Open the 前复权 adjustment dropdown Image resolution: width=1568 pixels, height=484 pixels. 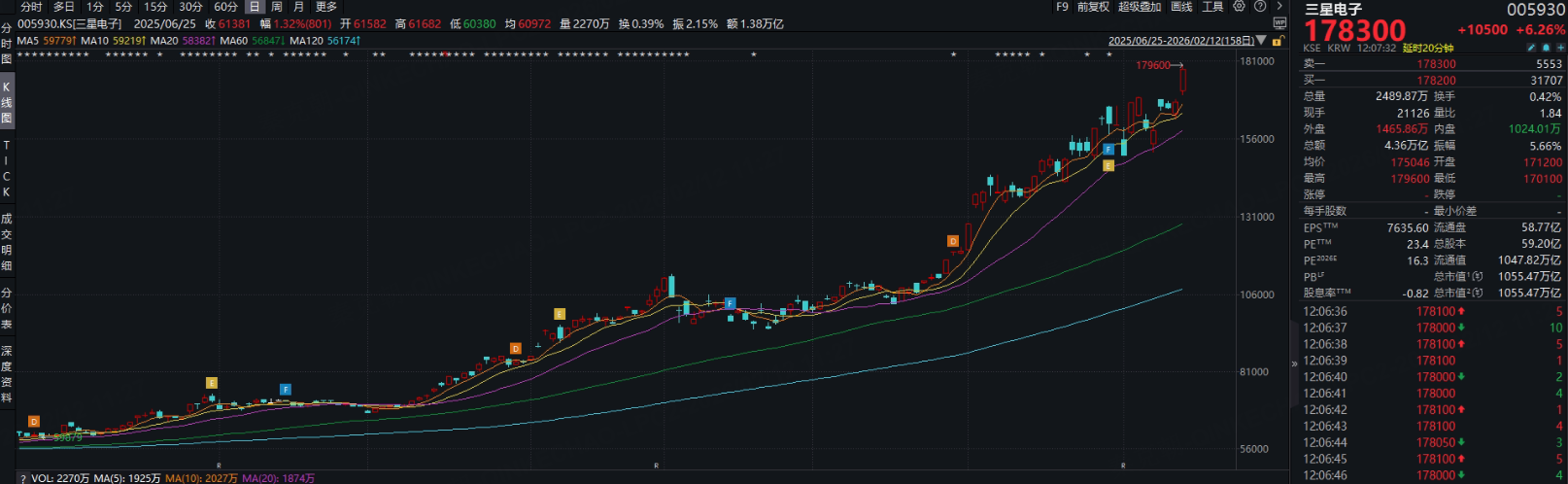(x=1093, y=7)
